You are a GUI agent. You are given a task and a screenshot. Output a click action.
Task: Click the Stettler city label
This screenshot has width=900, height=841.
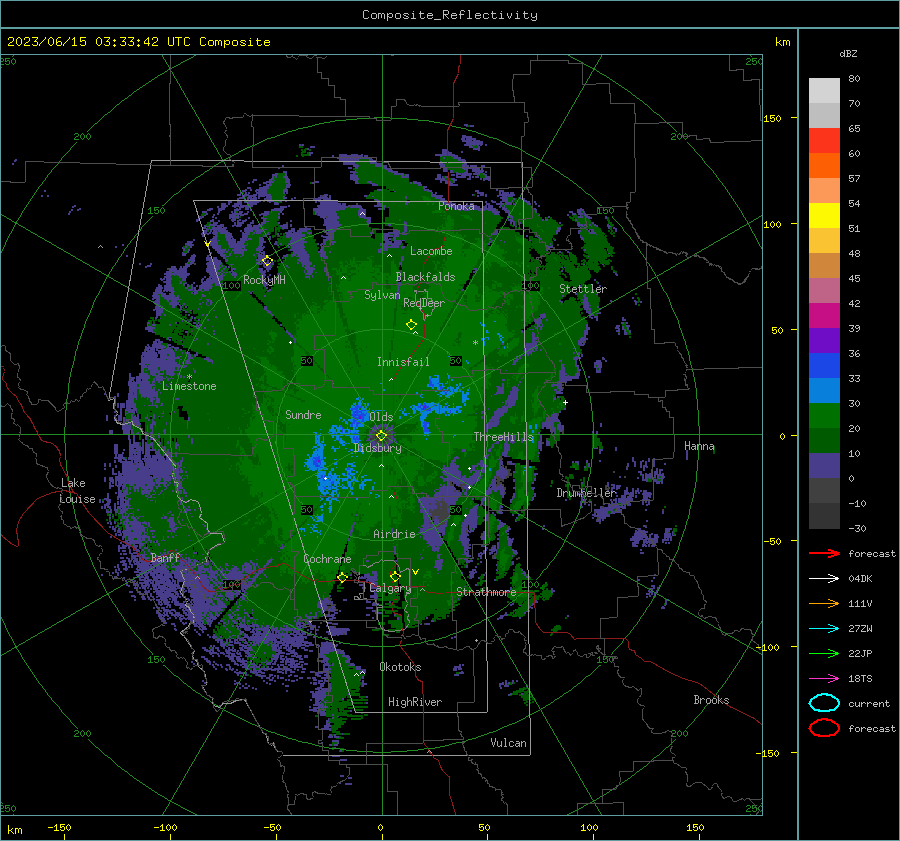[583, 289]
